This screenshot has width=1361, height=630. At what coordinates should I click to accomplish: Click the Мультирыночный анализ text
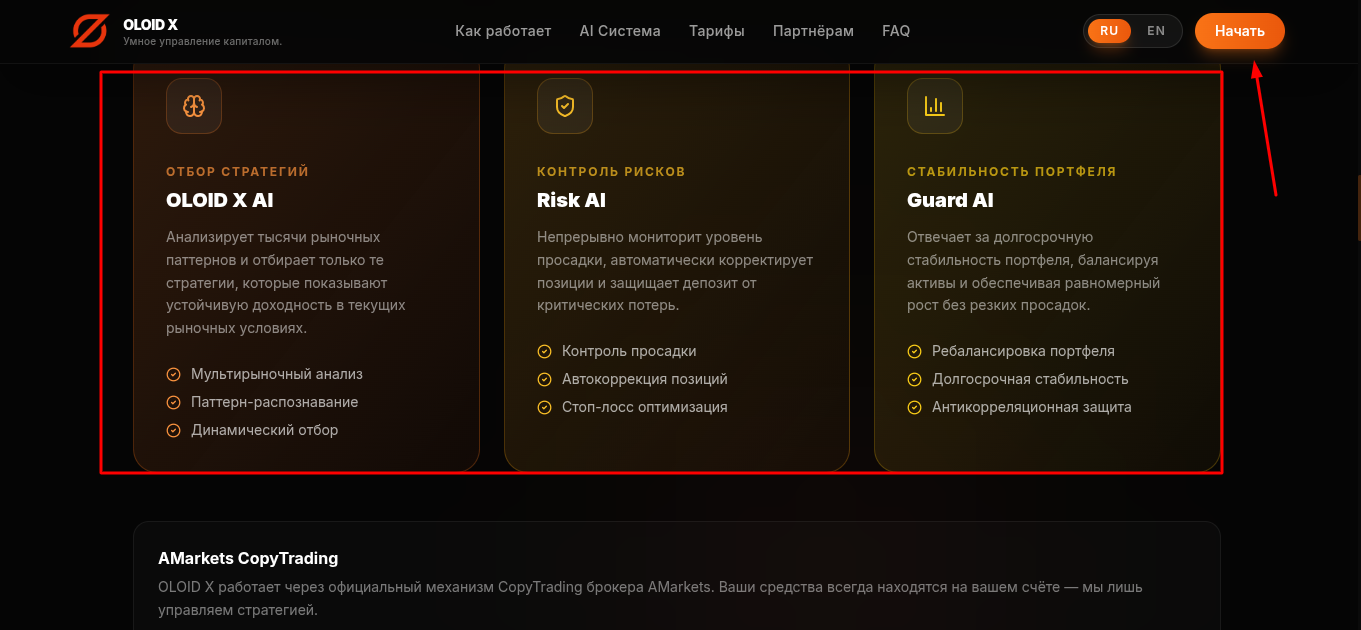[x=277, y=374]
